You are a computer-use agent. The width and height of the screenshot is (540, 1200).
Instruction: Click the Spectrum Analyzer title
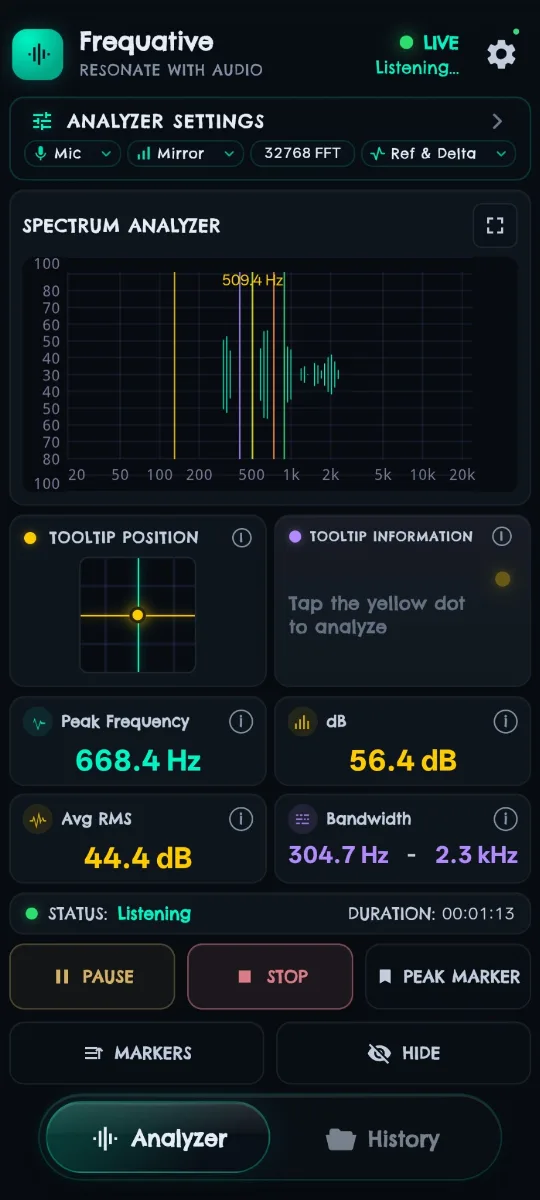[x=122, y=226]
